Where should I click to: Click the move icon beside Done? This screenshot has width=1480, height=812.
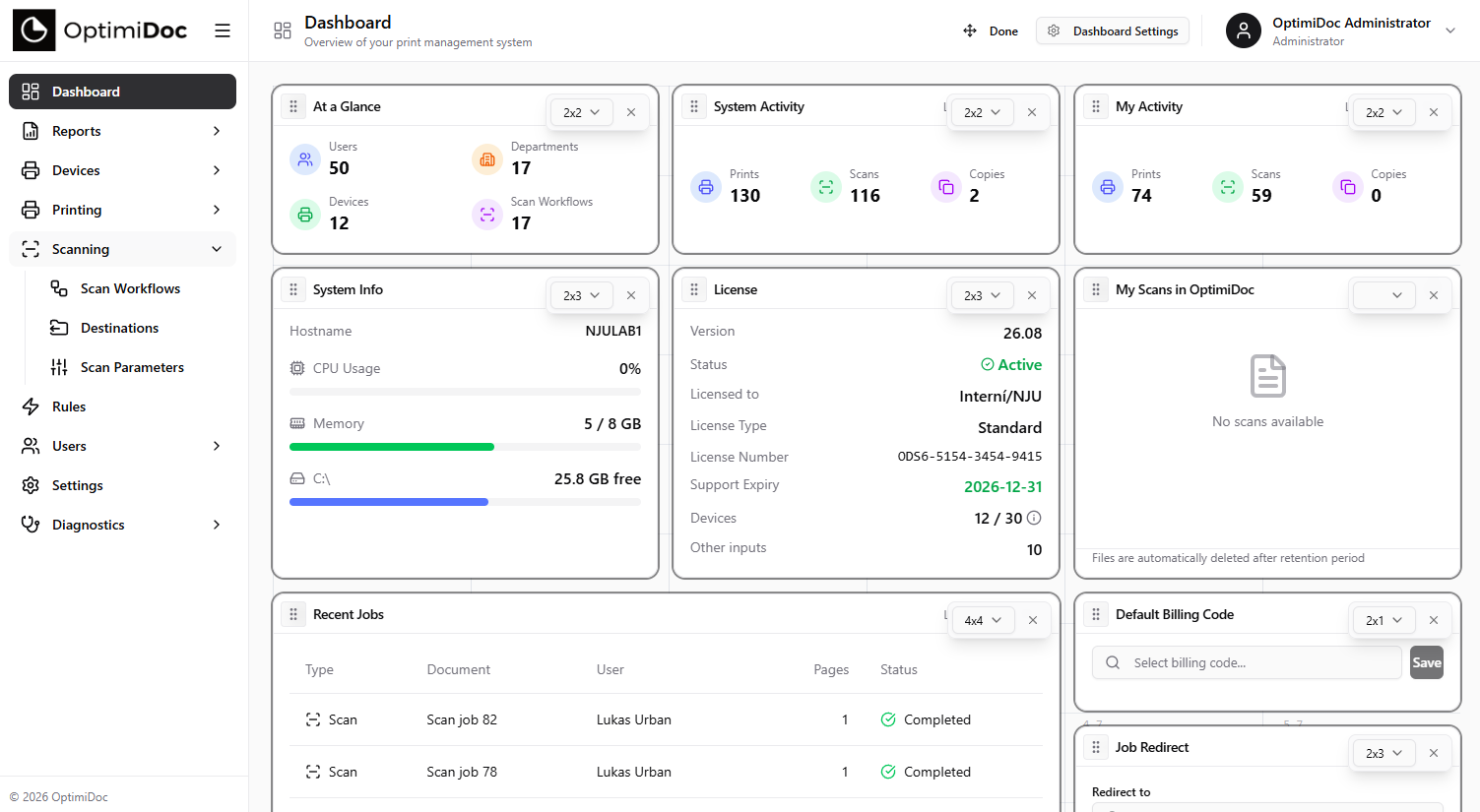(x=970, y=31)
